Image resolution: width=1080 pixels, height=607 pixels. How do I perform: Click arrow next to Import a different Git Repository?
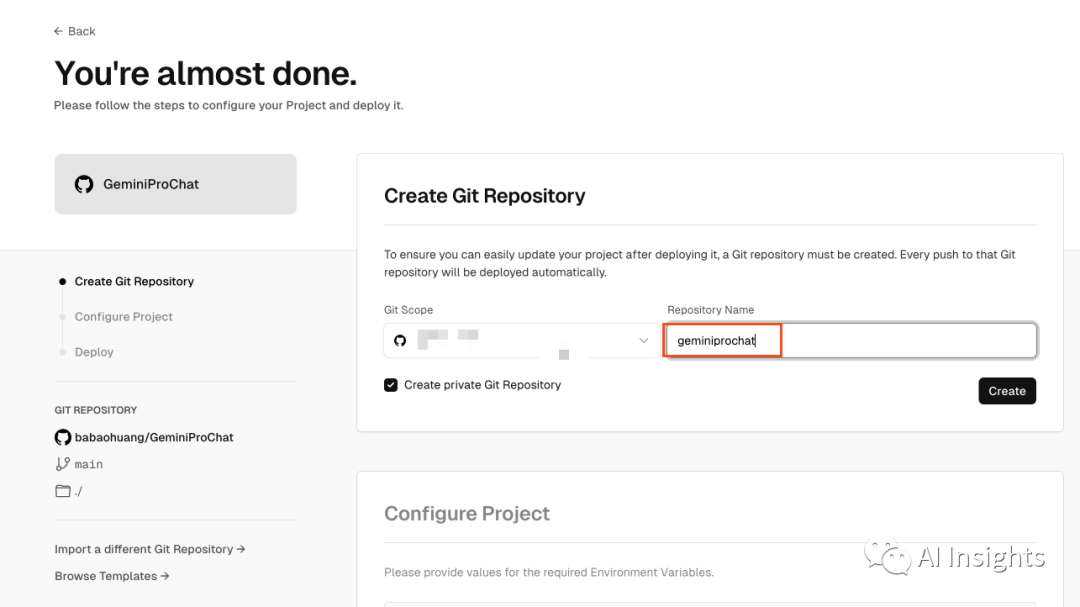241,549
